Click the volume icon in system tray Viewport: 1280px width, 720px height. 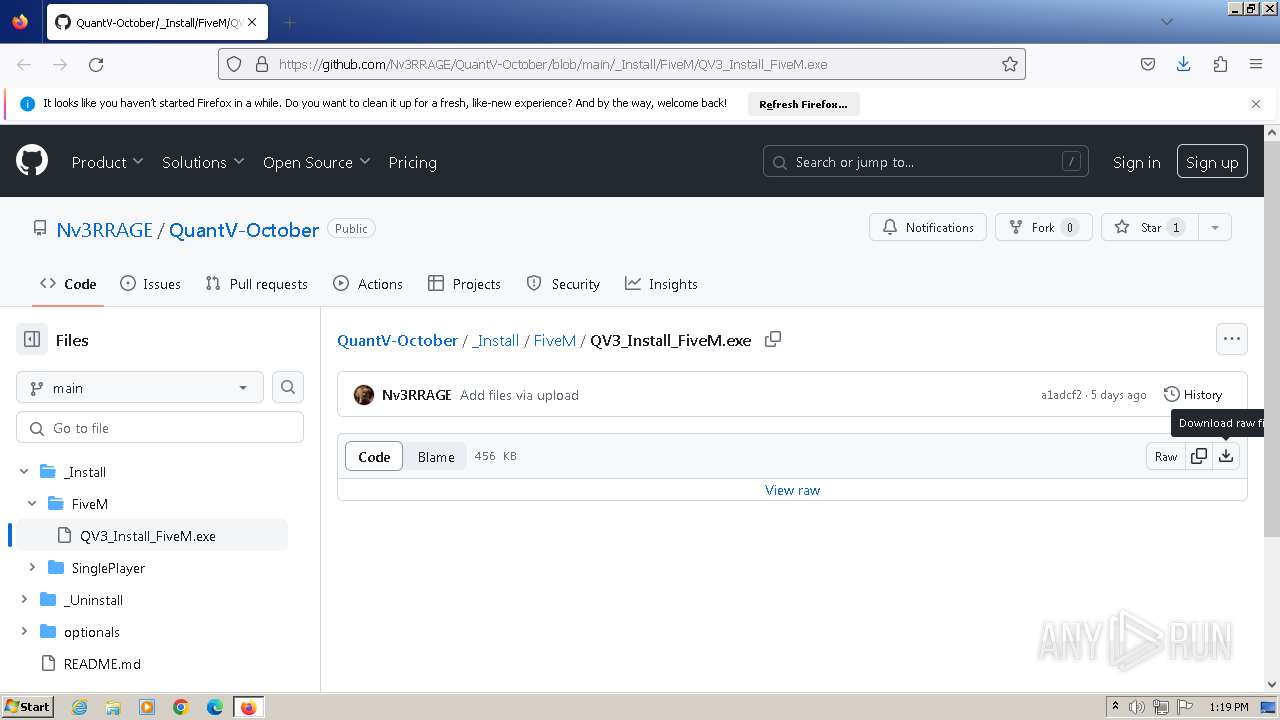[x=1137, y=707]
